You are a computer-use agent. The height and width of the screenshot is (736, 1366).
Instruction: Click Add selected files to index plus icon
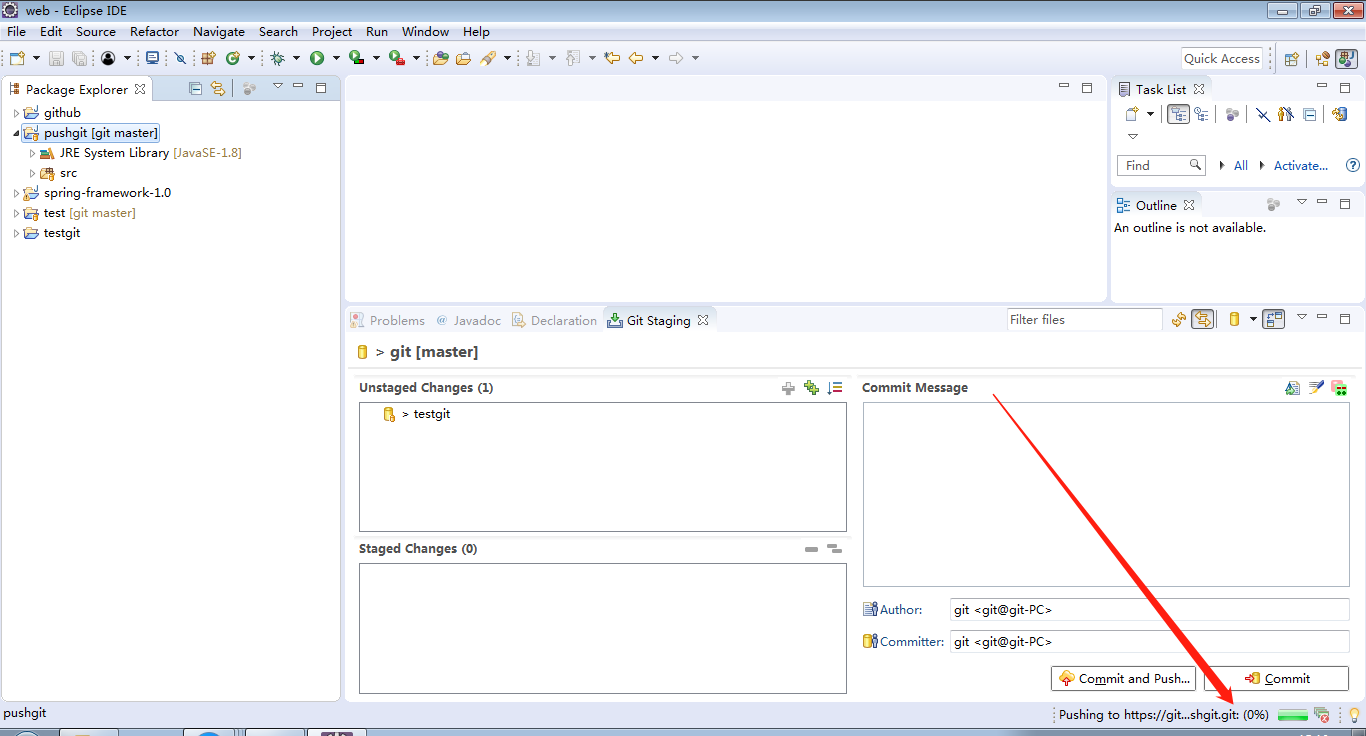[788, 388]
